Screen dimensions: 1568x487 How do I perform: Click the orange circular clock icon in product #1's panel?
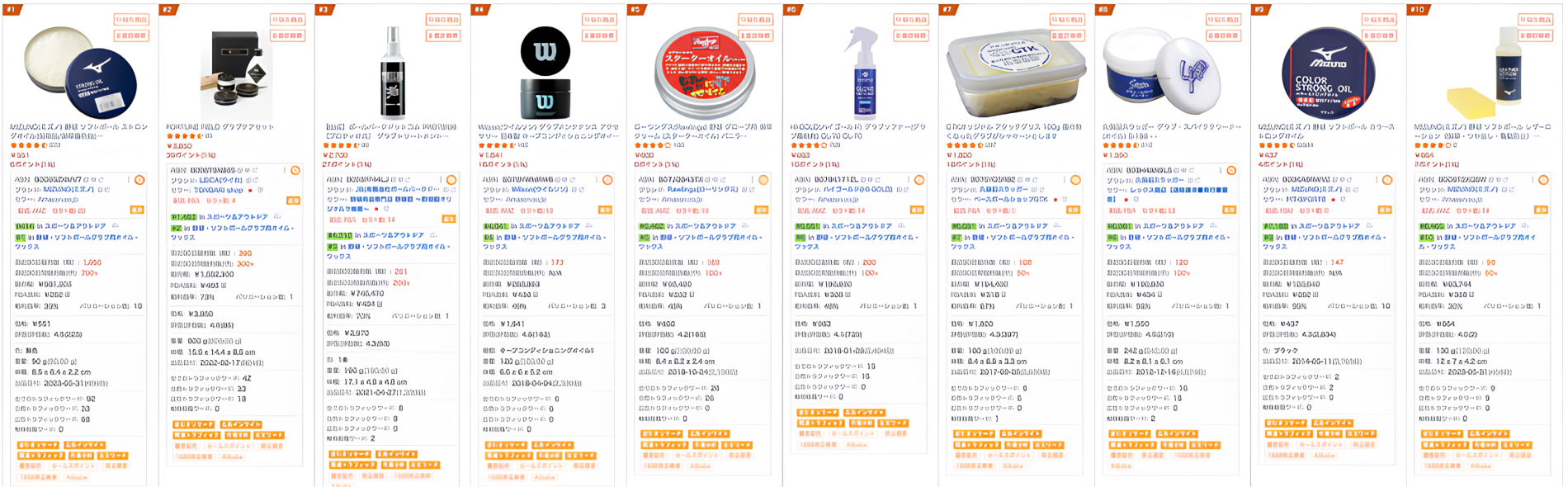coord(139,180)
